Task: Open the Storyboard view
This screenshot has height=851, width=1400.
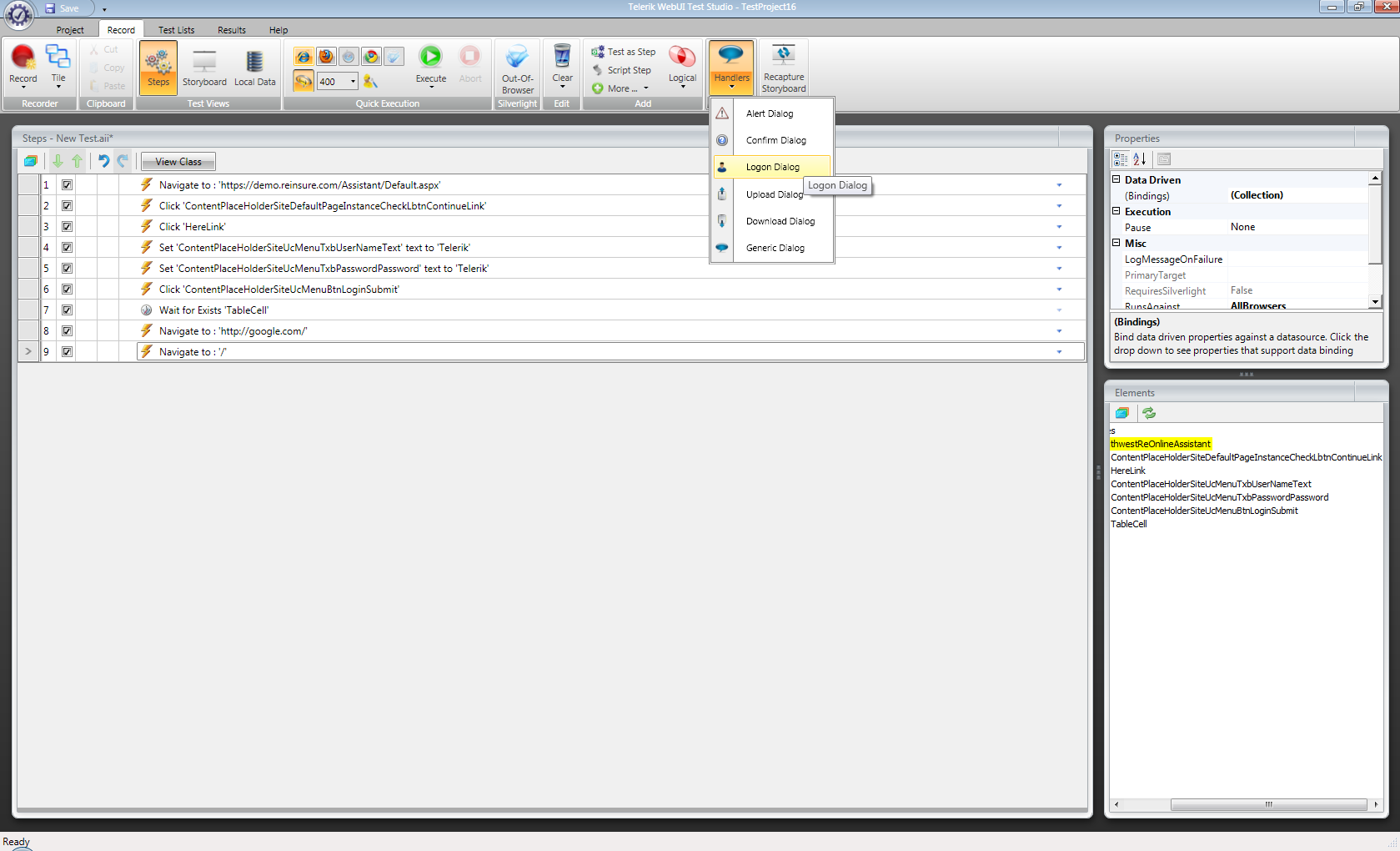Action: pos(204,67)
